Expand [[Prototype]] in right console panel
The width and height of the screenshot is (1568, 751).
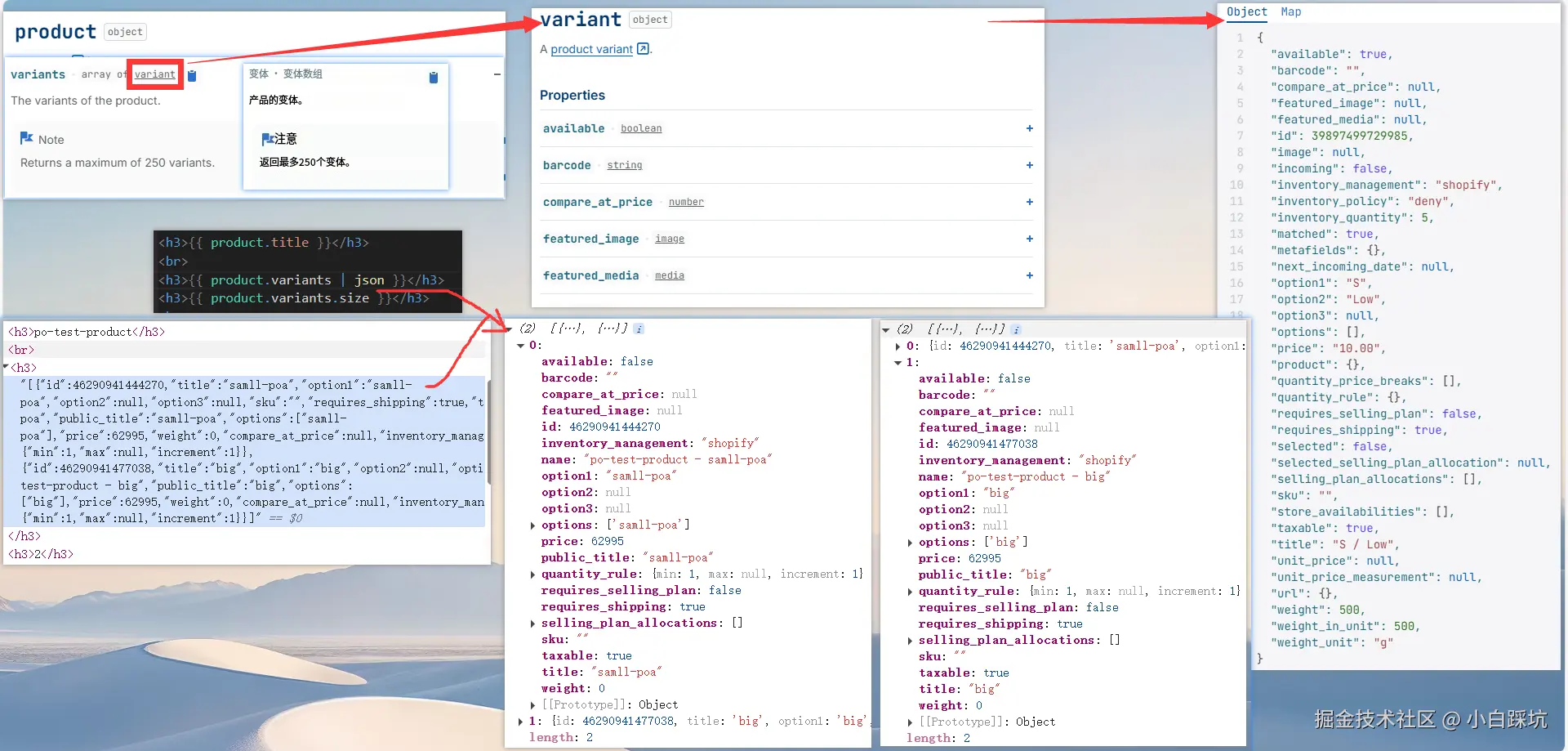(911, 722)
